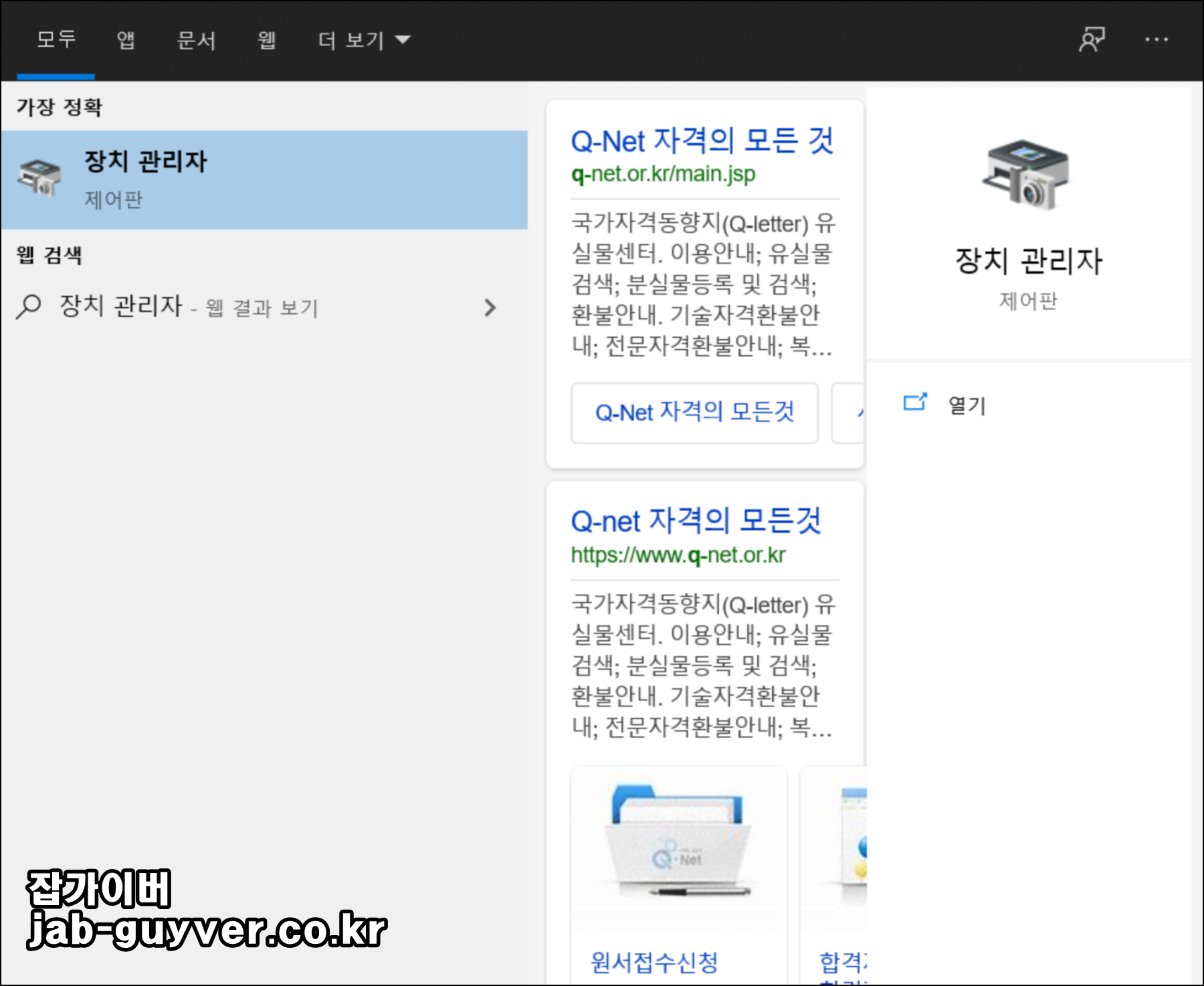Image resolution: width=1204 pixels, height=986 pixels.
Task: Click the 가장 정확 section header
Action: click(60, 107)
